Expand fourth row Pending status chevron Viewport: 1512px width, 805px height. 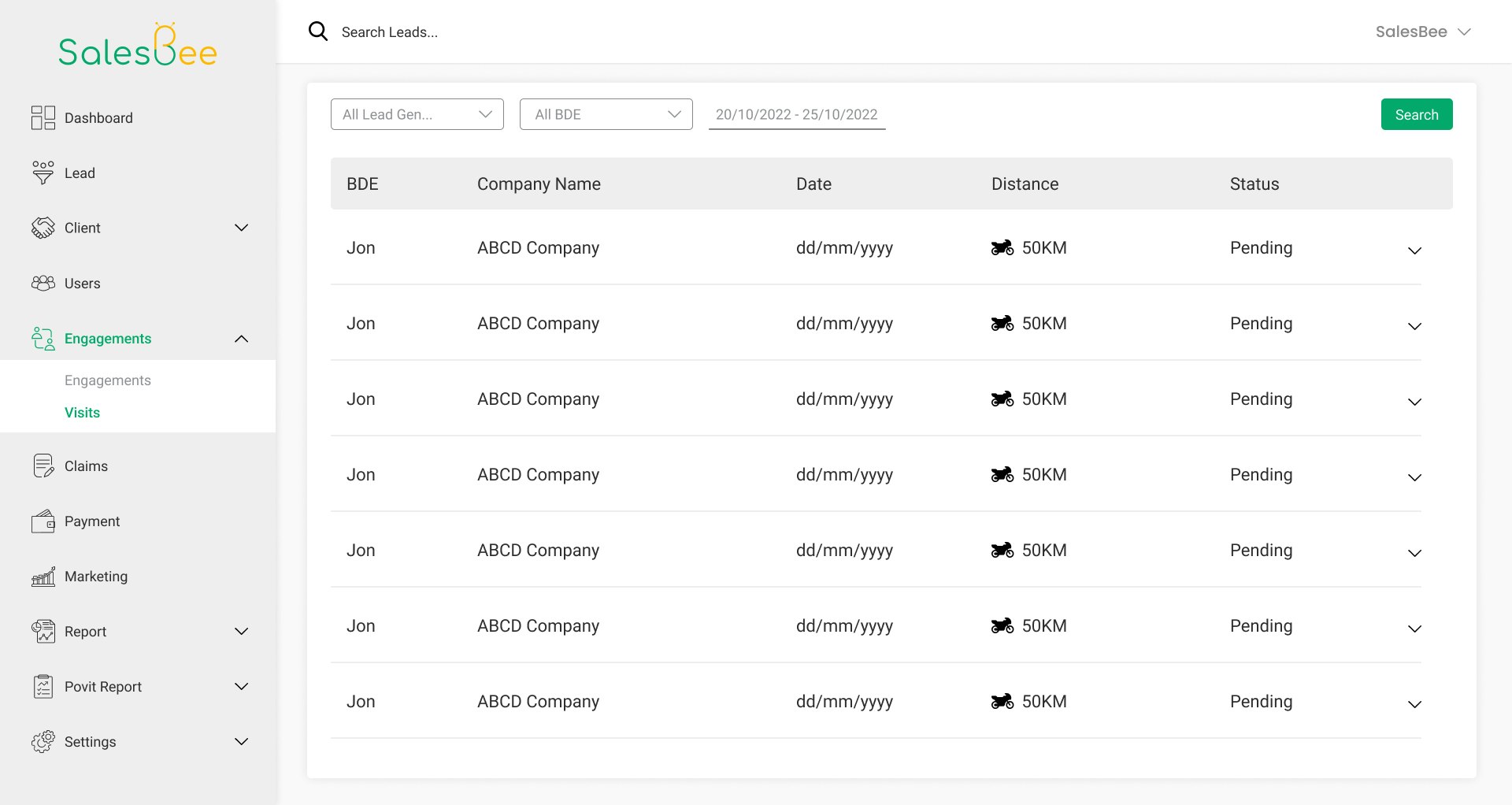[1414, 477]
